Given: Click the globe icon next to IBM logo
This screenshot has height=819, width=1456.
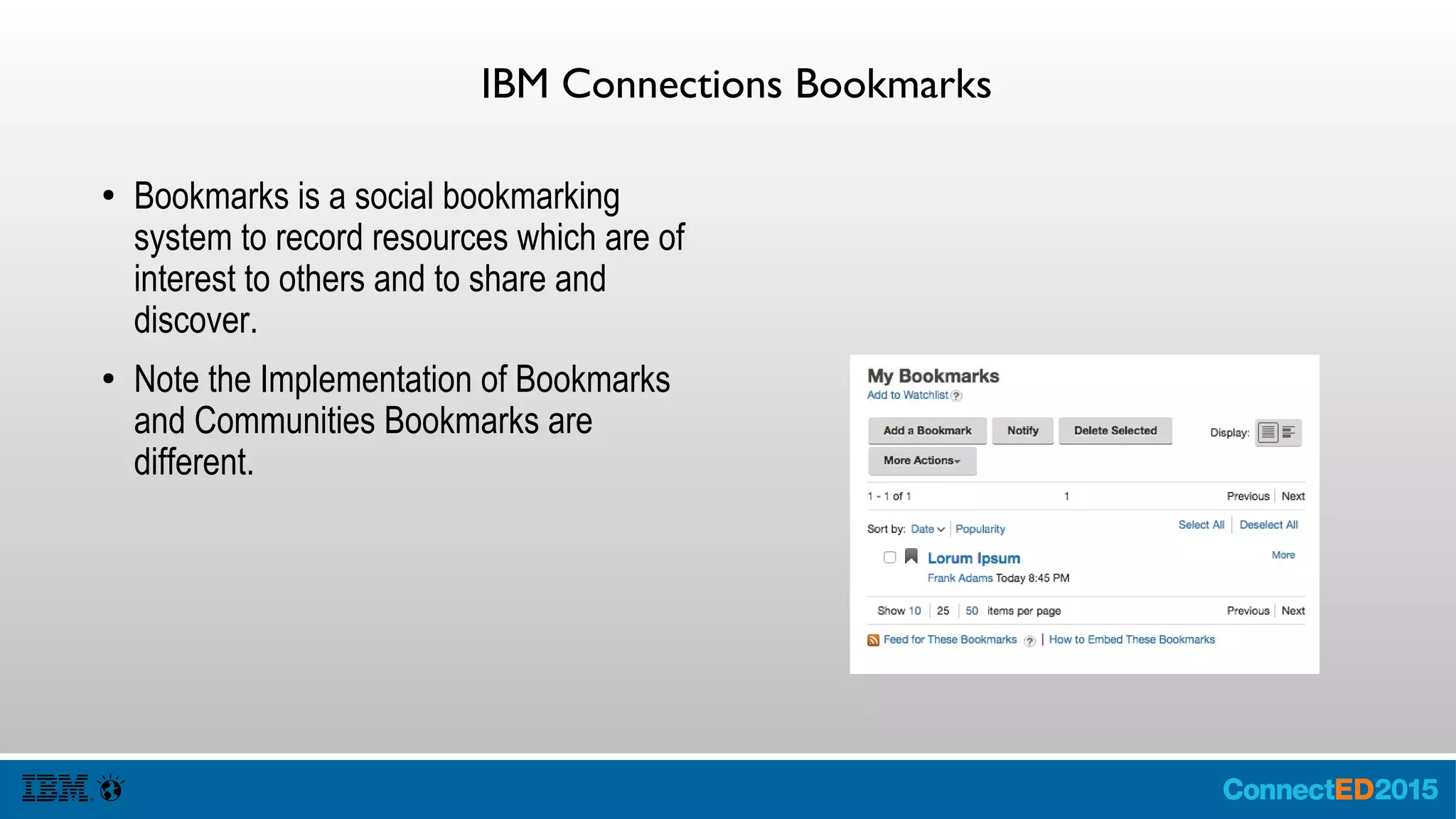Looking at the screenshot, I should coord(112,788).
